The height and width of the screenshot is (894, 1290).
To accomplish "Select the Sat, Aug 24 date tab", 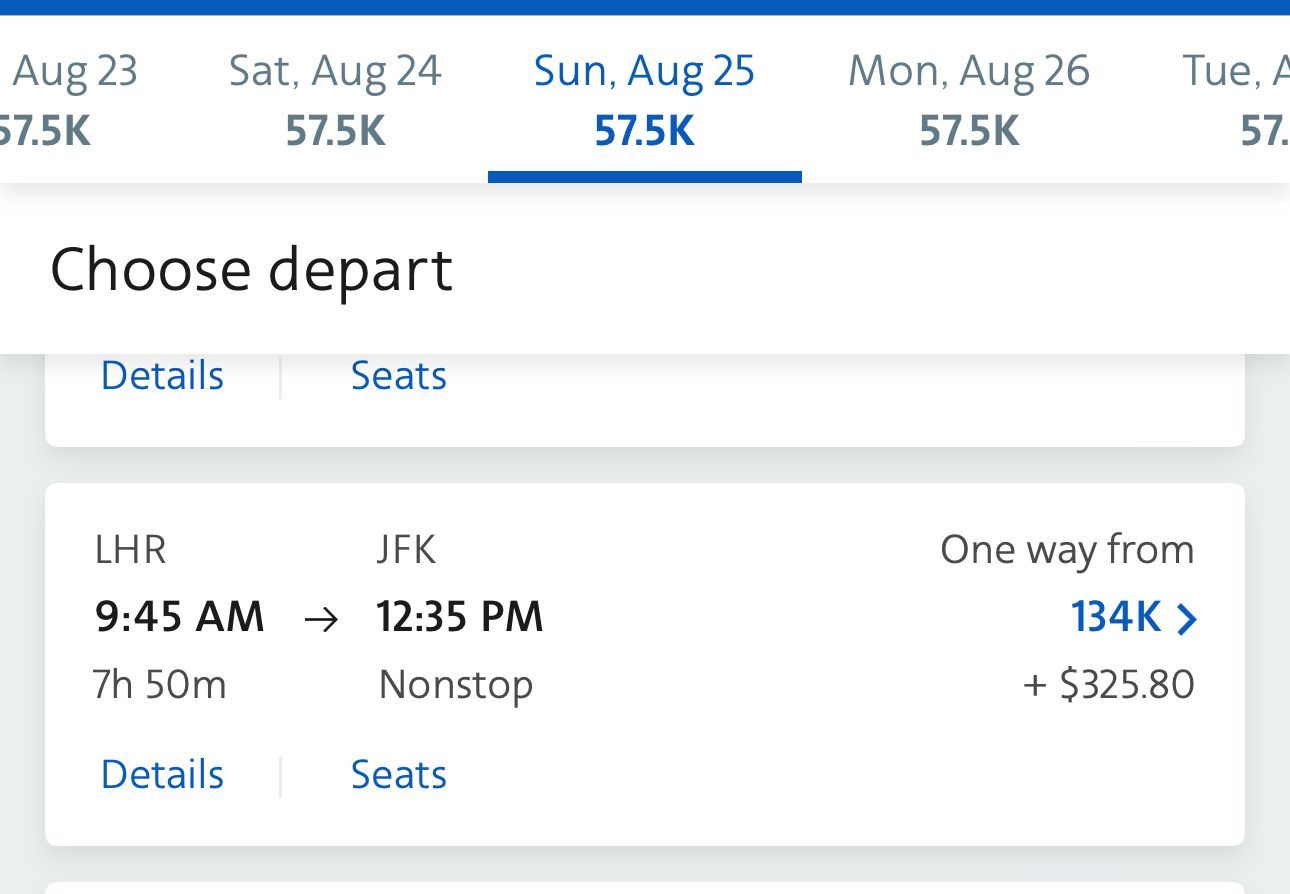I will pyautogui.click(x=335, y=100).
